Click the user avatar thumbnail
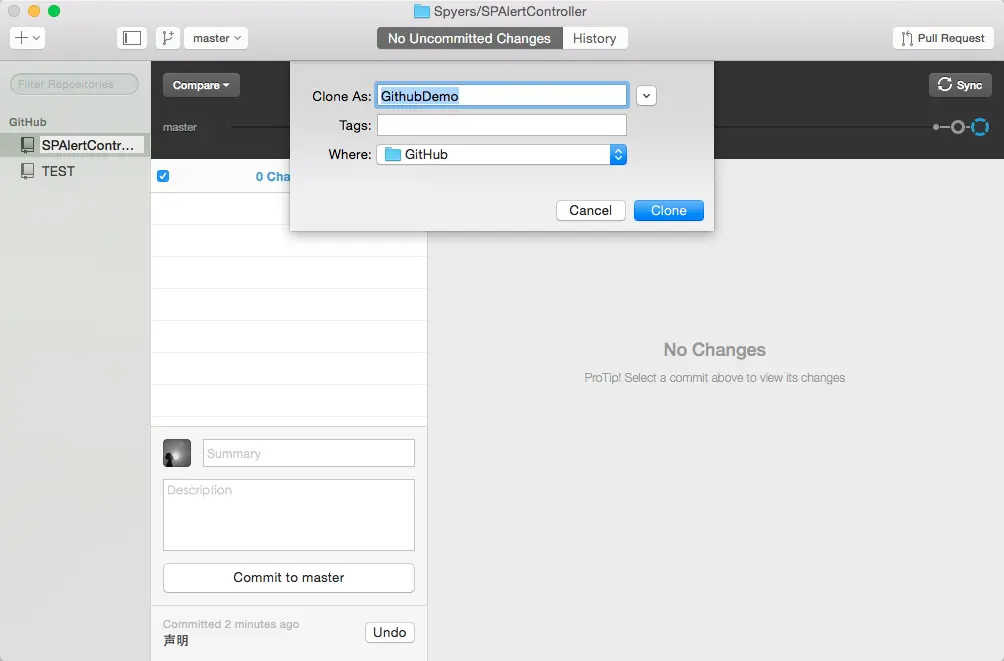This screenshot has height=661, width=1004. tap(177, 453)
